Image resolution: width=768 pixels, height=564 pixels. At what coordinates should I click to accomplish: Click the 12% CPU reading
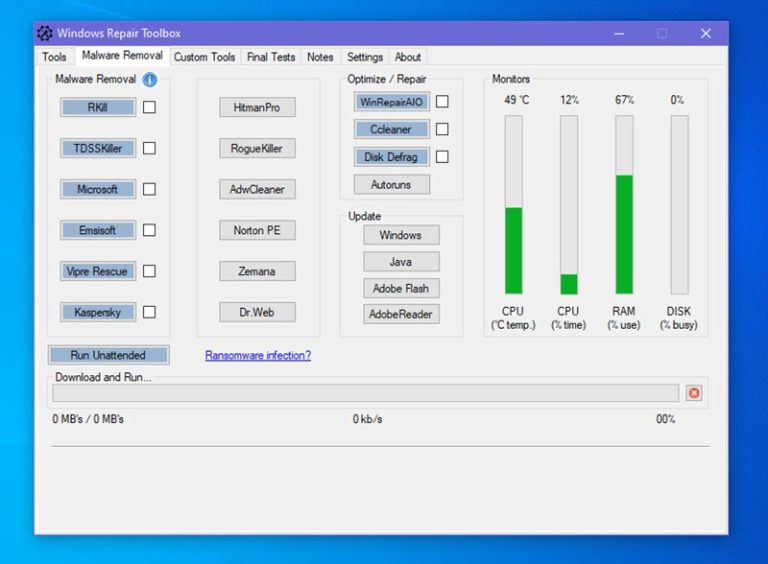(569, 100)
